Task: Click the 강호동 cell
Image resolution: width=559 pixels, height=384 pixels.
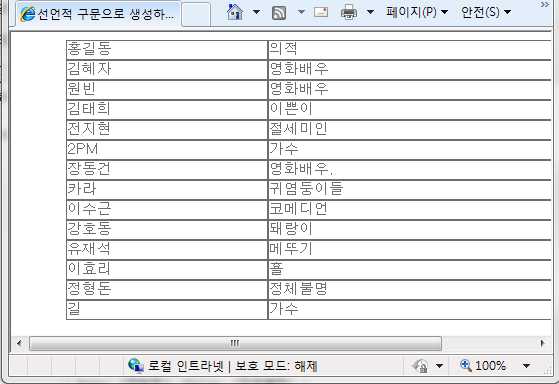Action: (167, 229)
